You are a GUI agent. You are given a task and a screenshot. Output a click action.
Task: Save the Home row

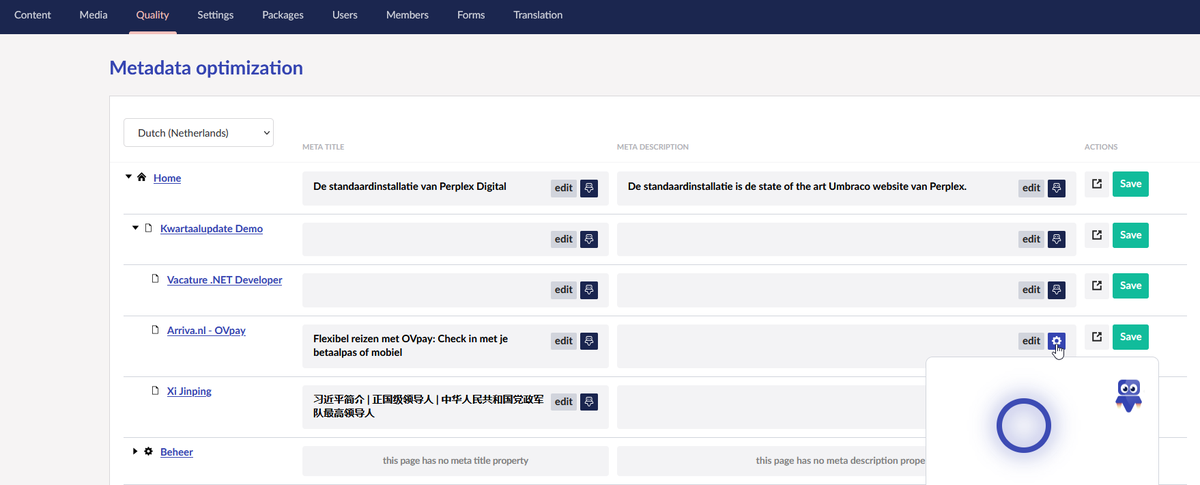point(1130,184)
